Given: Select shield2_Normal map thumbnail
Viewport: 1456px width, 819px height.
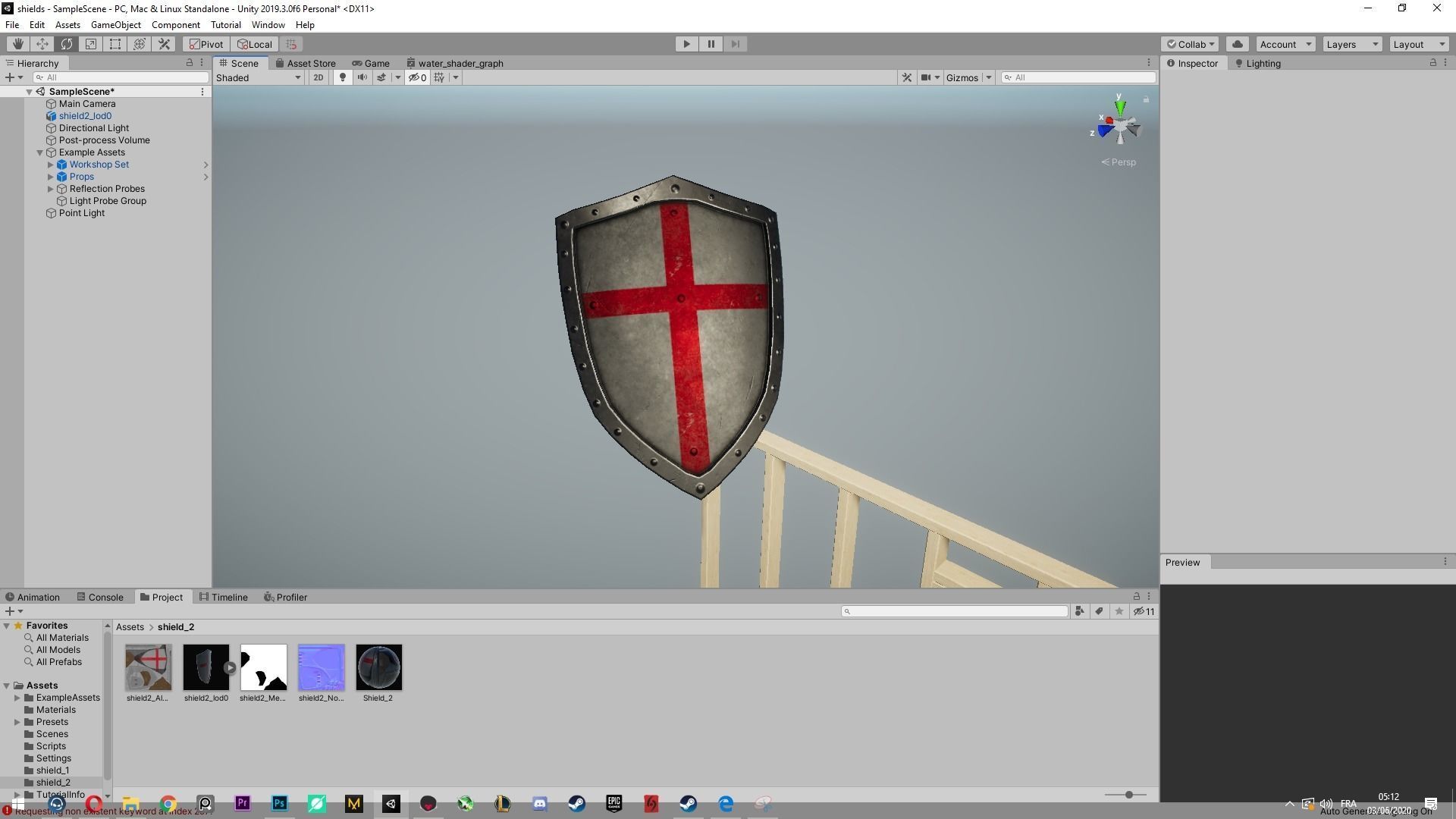Looking at the screenshot, I should (321, 667).
